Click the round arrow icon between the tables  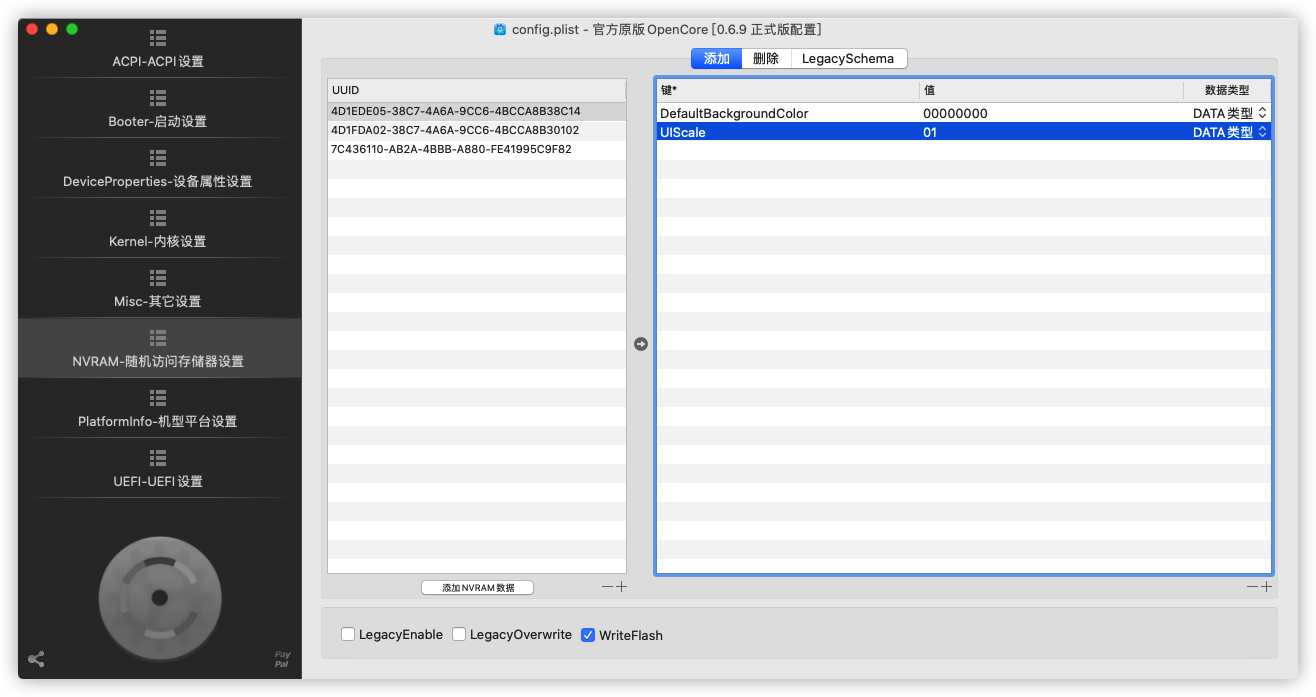pyautogui.click(x=641, y=344)
